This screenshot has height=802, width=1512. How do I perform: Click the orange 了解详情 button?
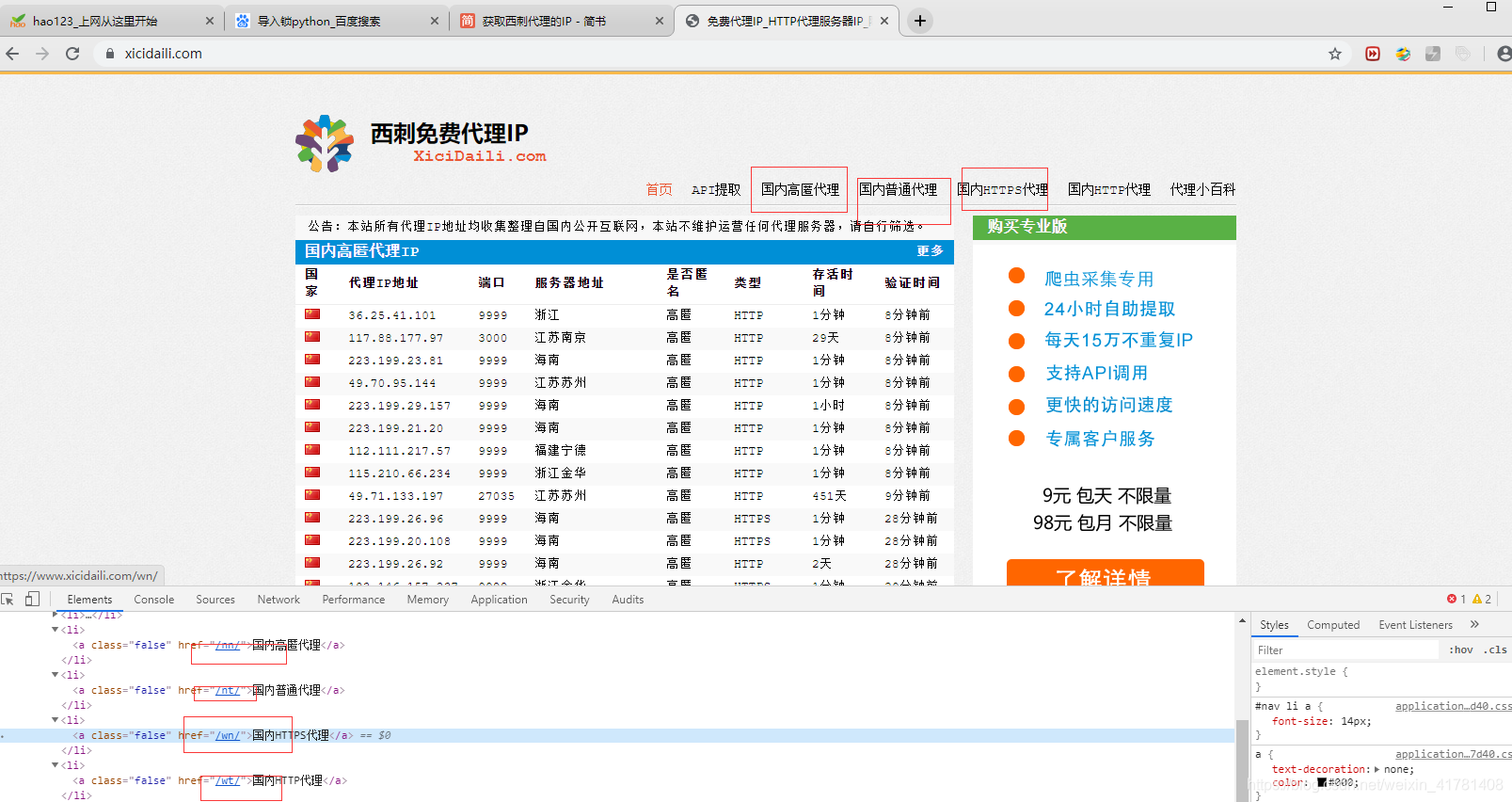tap(1106, 573)
